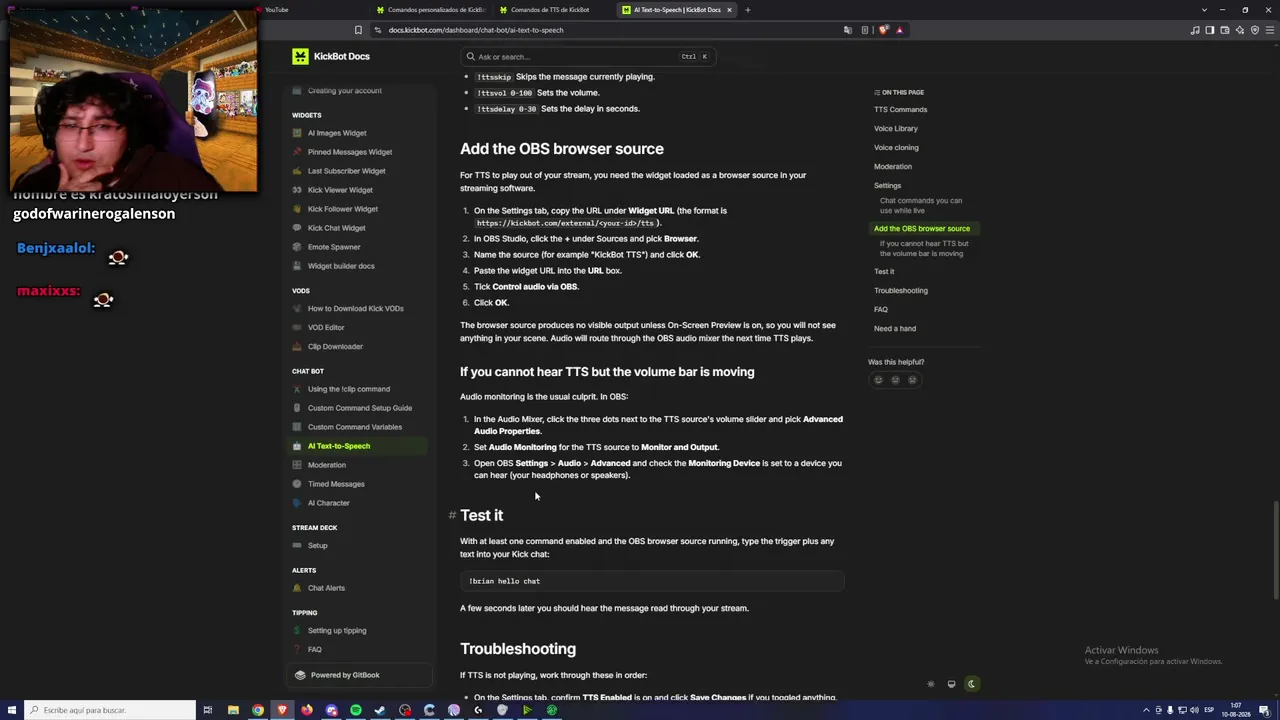Image resolution: width=1280 pixels, height=720 pixels.
Task: Click the Windows Start button
Action: point(10,710)
